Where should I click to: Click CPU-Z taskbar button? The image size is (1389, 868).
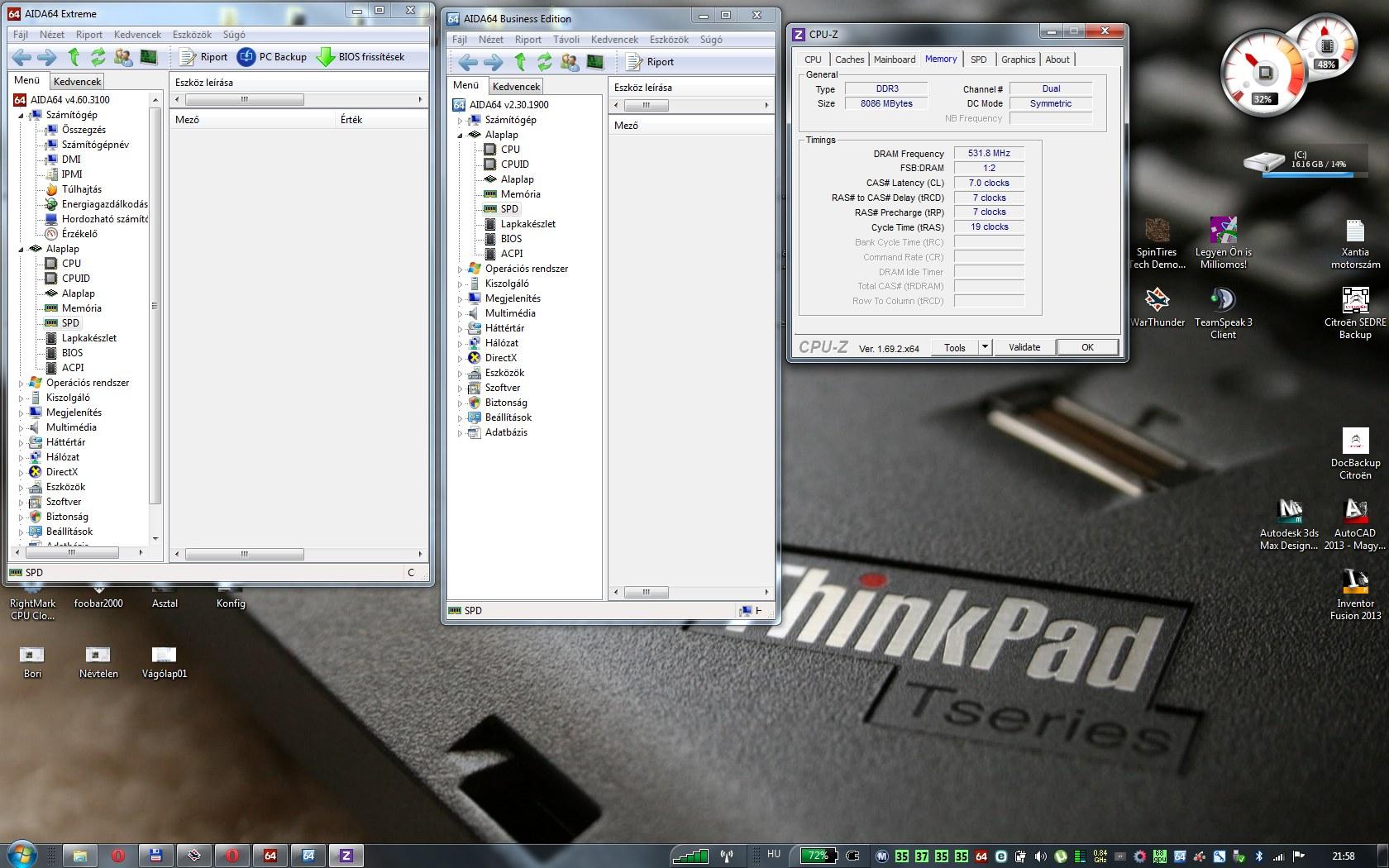click(x=346, y=856)
